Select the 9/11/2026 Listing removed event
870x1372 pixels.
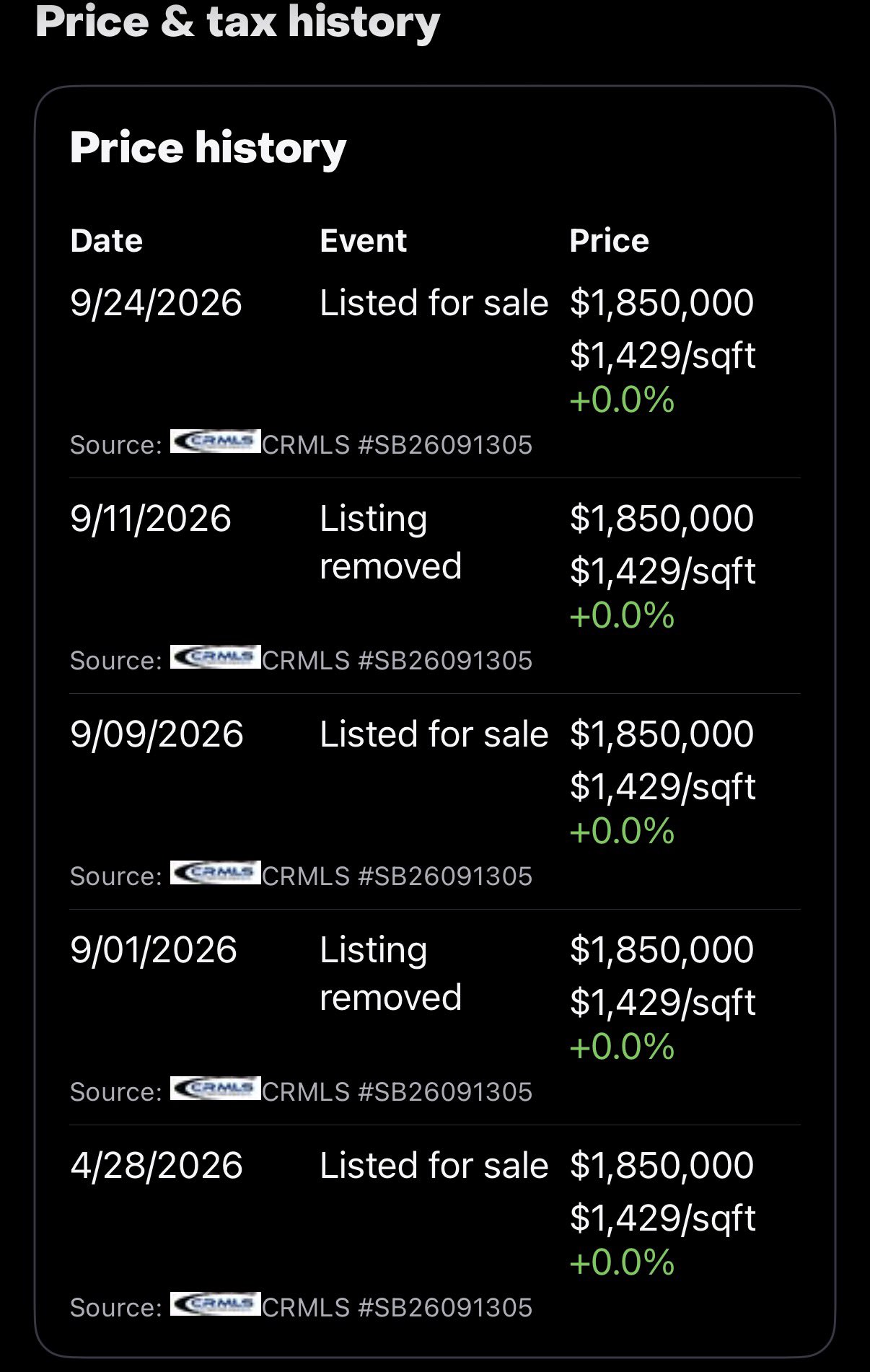point(391,542)
